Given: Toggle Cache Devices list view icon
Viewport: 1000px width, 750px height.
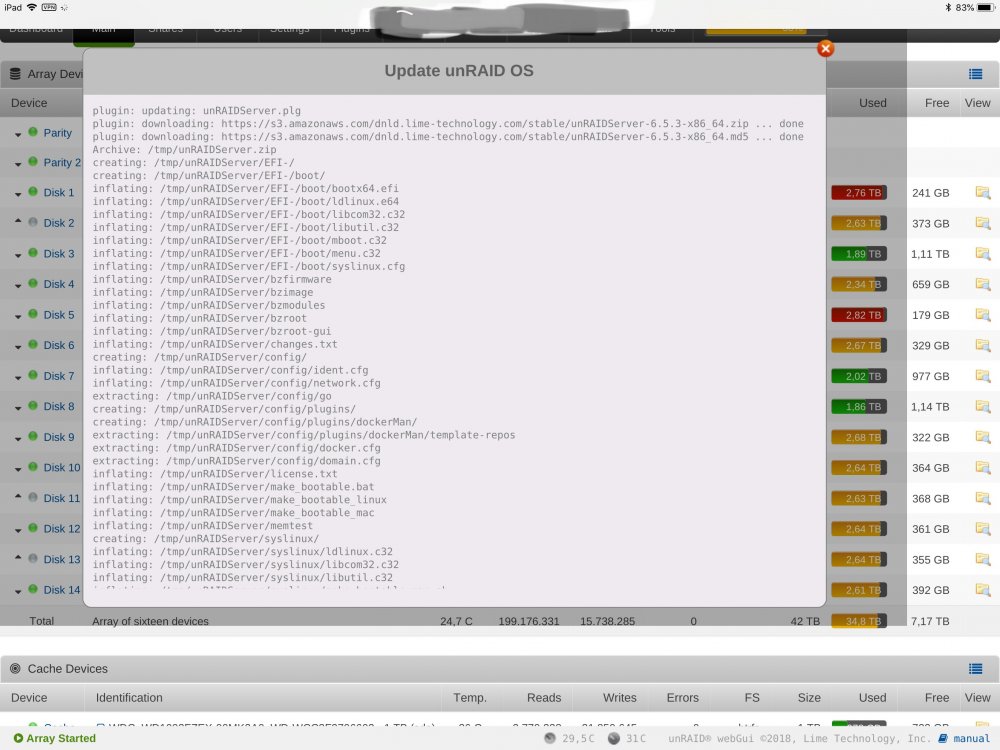Looking at the screenshot, I should (x=975, y=668).
